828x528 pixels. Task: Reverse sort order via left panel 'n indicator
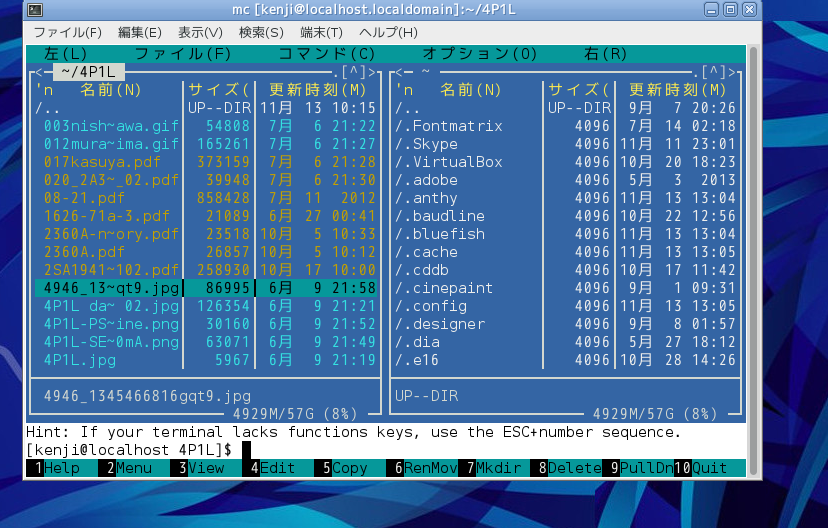(x=40, y=90)
